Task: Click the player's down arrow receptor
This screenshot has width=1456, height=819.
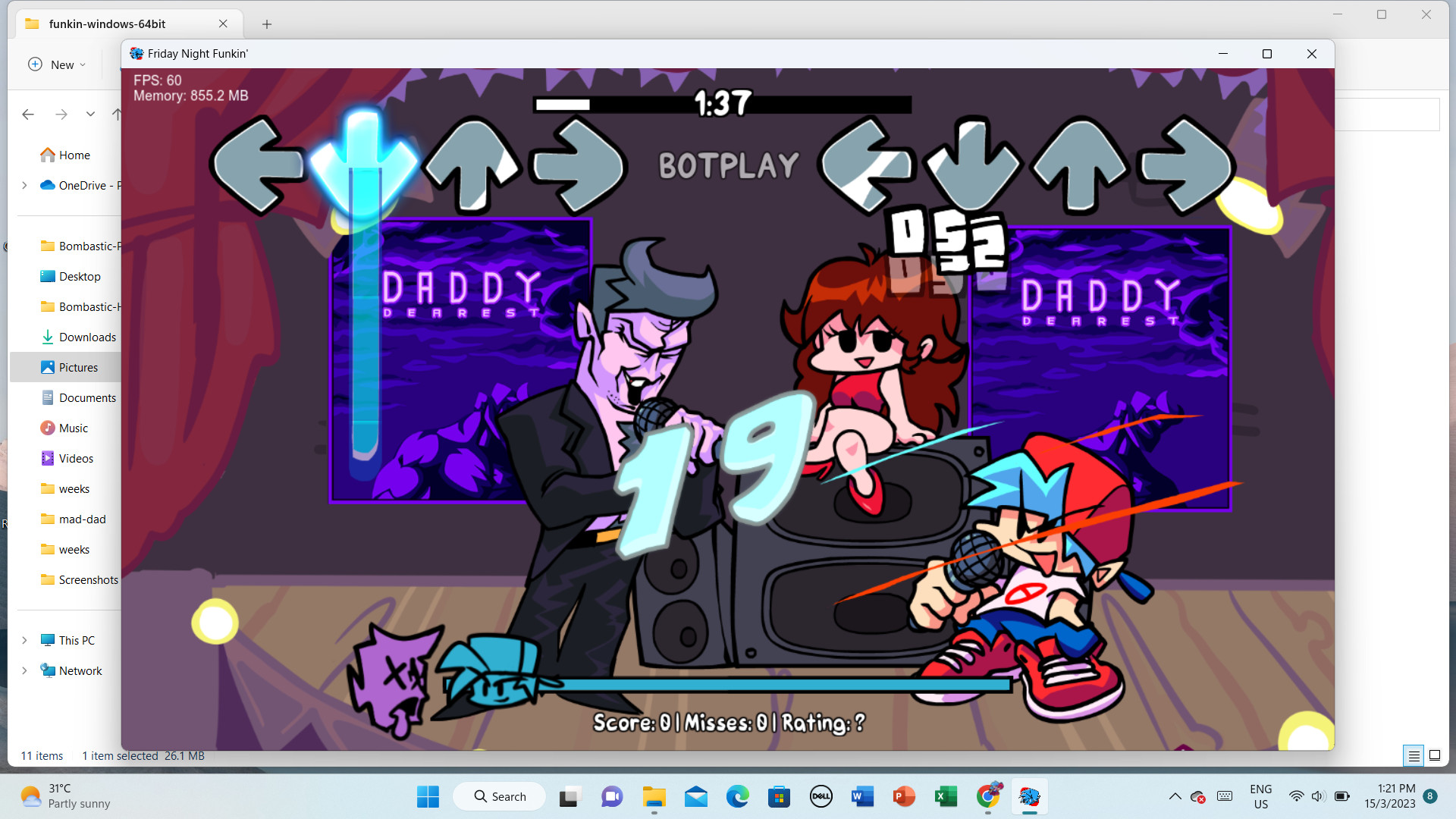Action: point(973,165)
